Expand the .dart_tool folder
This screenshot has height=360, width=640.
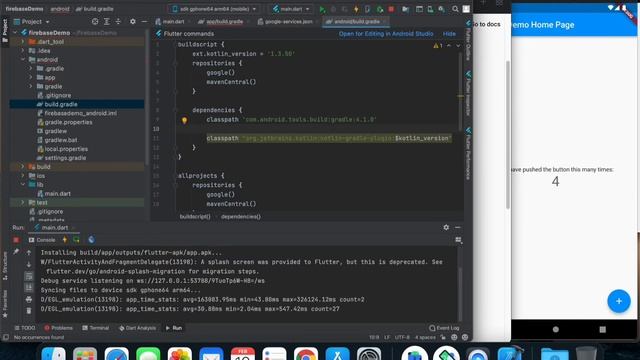(23, 42)
